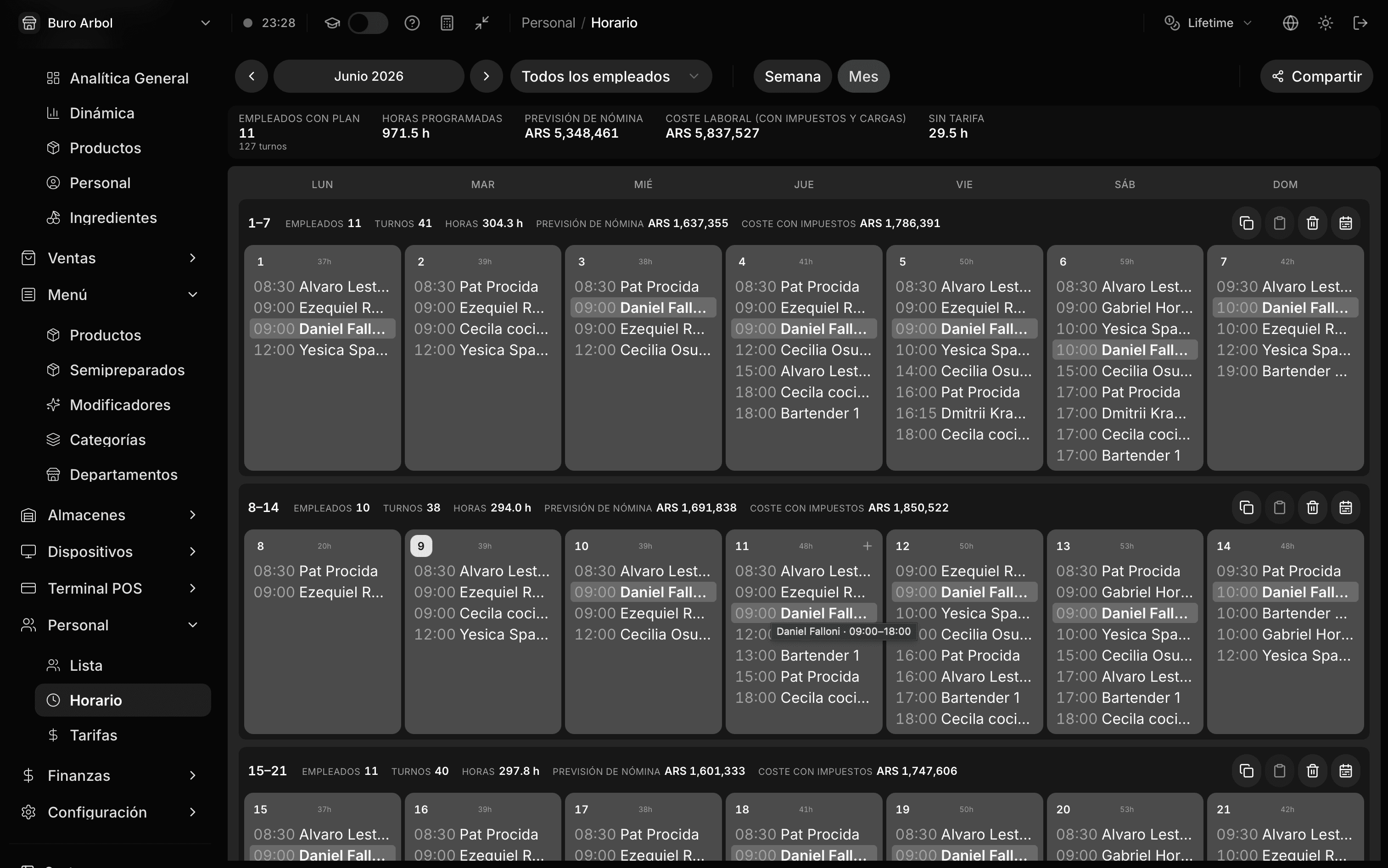Expand the Almacenes section
Screen dimensions: 1388x868
(x=110, y=515)
